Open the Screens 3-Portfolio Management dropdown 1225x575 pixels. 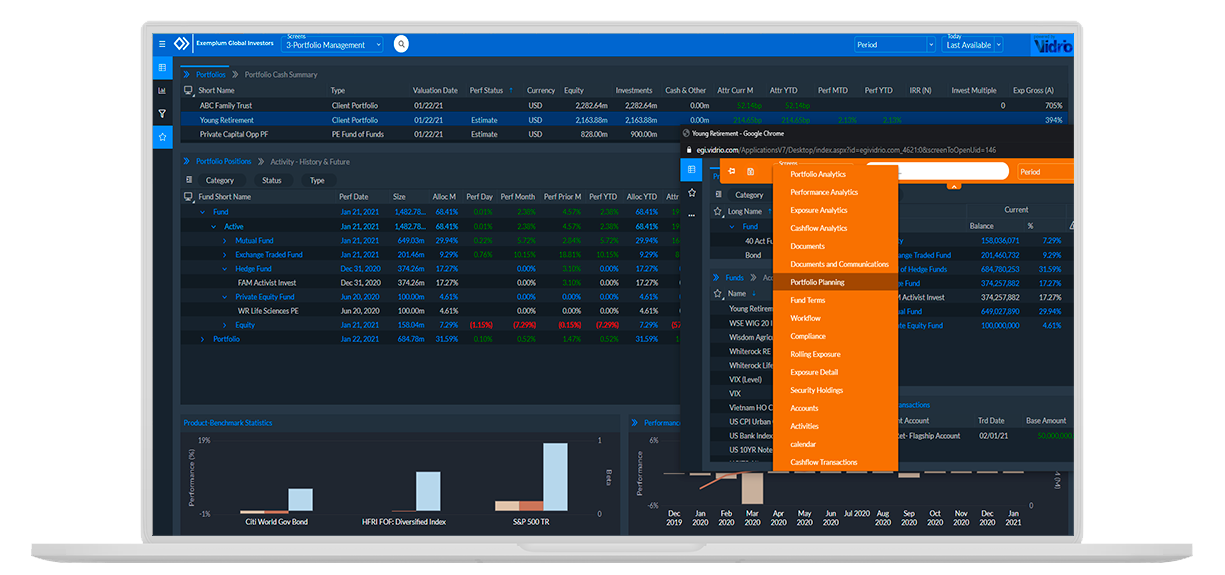click(x=333, y=44)
